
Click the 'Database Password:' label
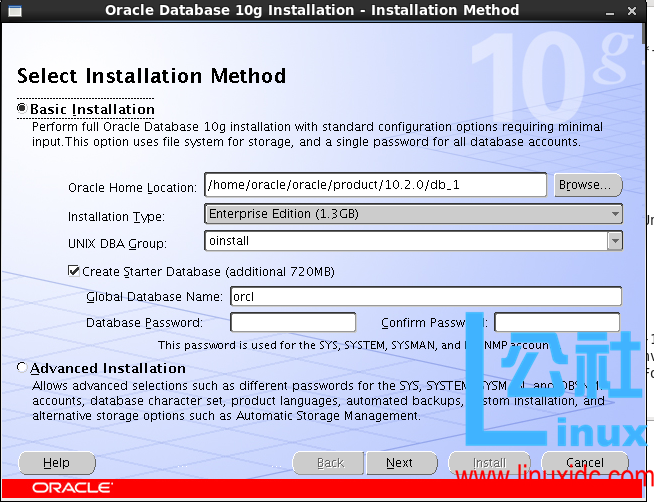[144, 323]
